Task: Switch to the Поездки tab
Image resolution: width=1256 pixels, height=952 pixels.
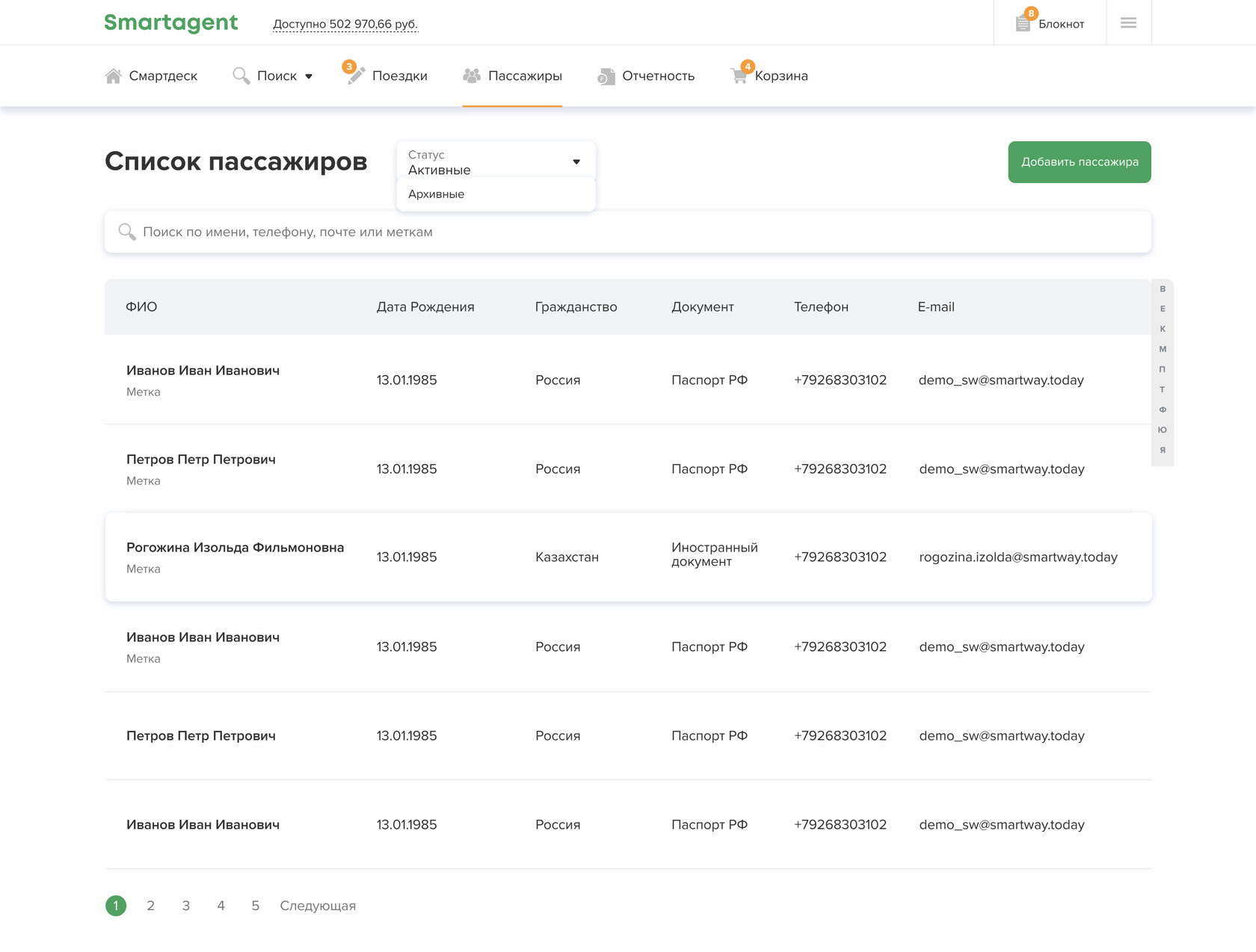Action: coord(399,76)
